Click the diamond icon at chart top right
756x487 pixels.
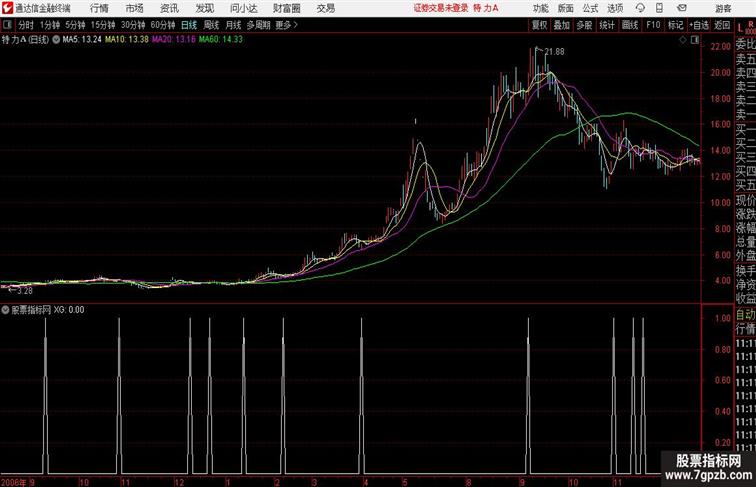pos(683,40)
